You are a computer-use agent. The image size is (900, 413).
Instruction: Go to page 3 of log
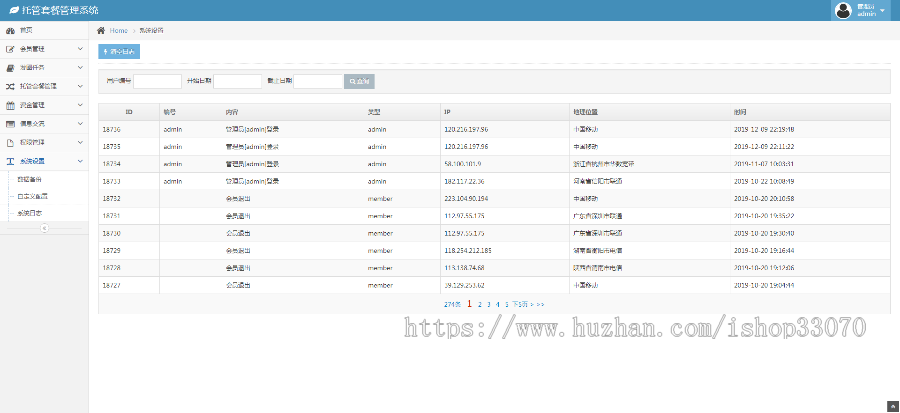[488, 305]
